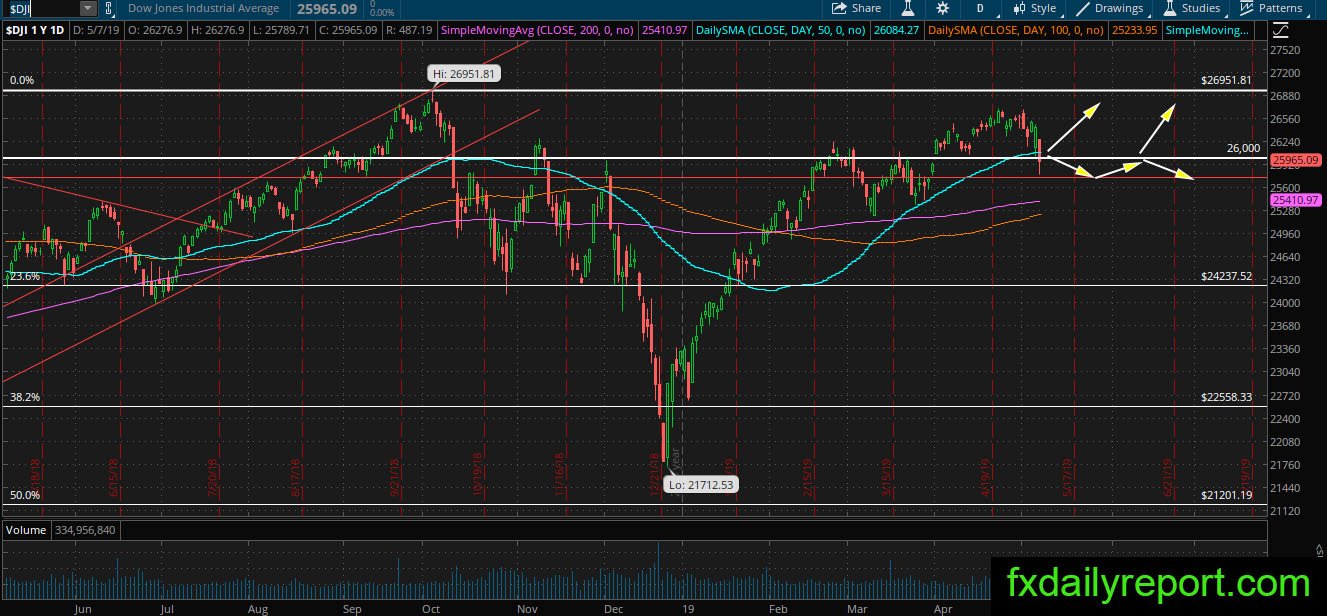Open the D aggregation period dropdown
The height and width of the screenshot is (616, 1327).
980,8
